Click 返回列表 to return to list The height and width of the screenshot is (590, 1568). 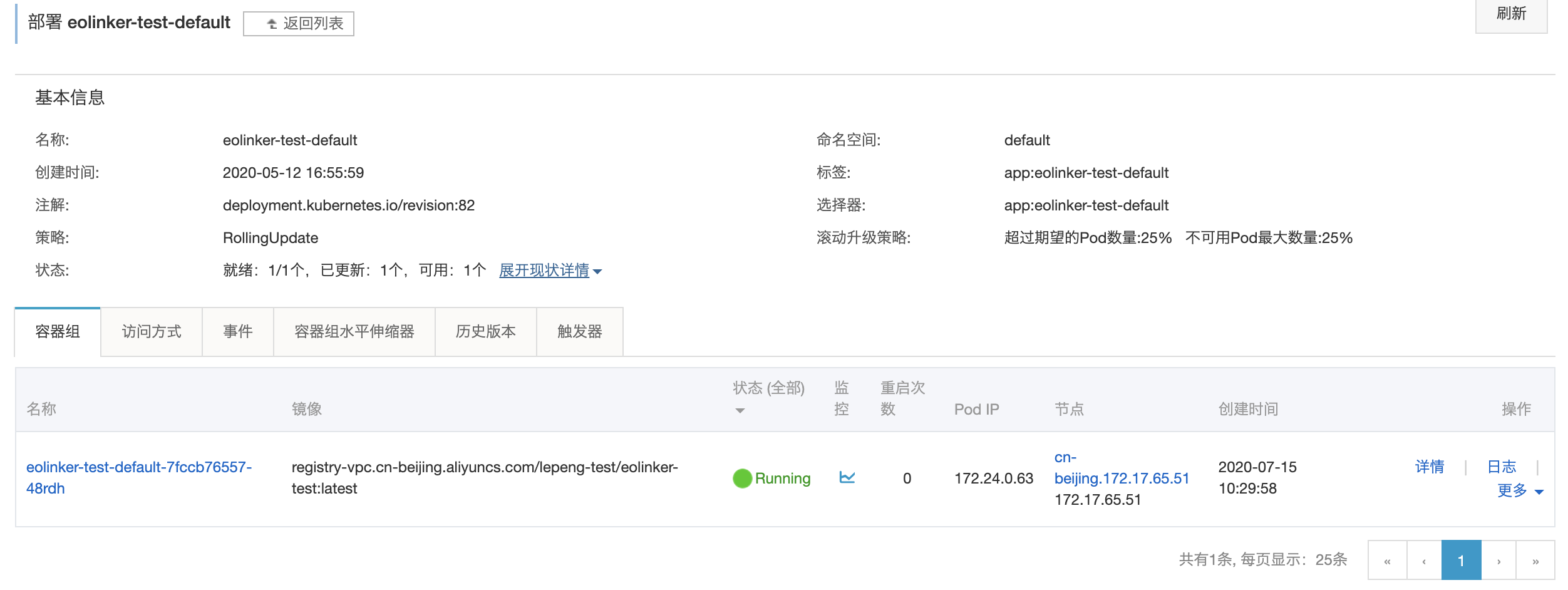(299, 24)
